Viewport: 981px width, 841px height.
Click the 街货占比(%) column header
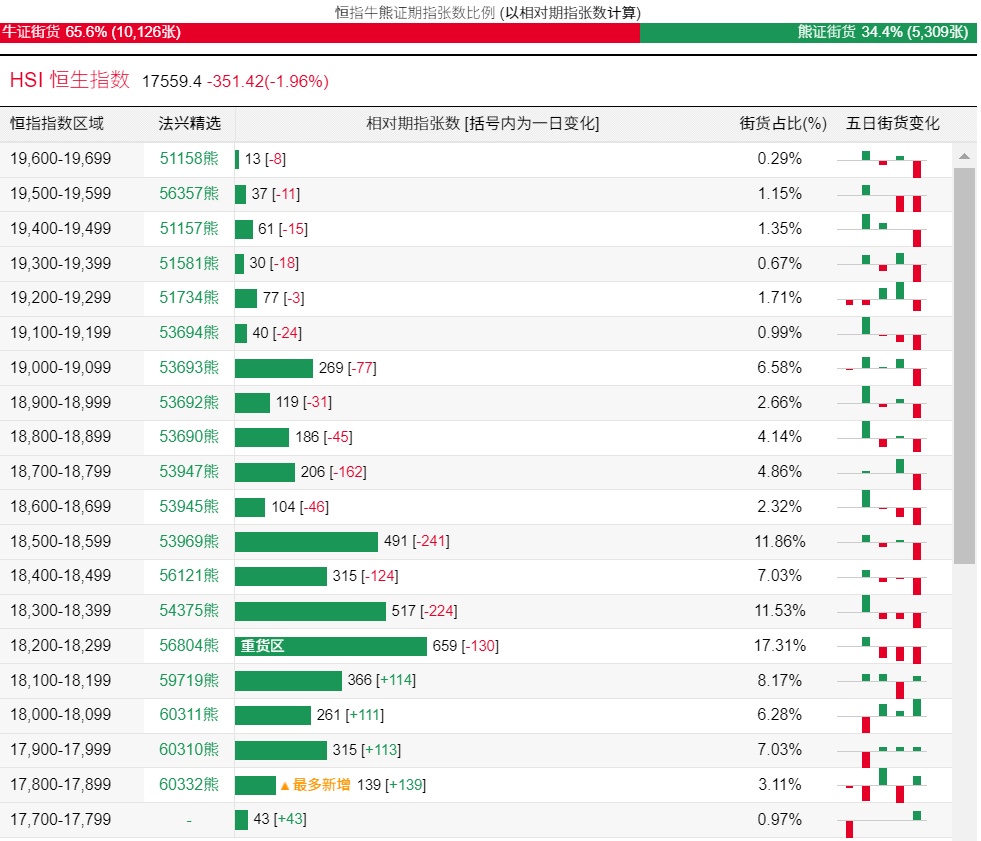pos(783,124)
